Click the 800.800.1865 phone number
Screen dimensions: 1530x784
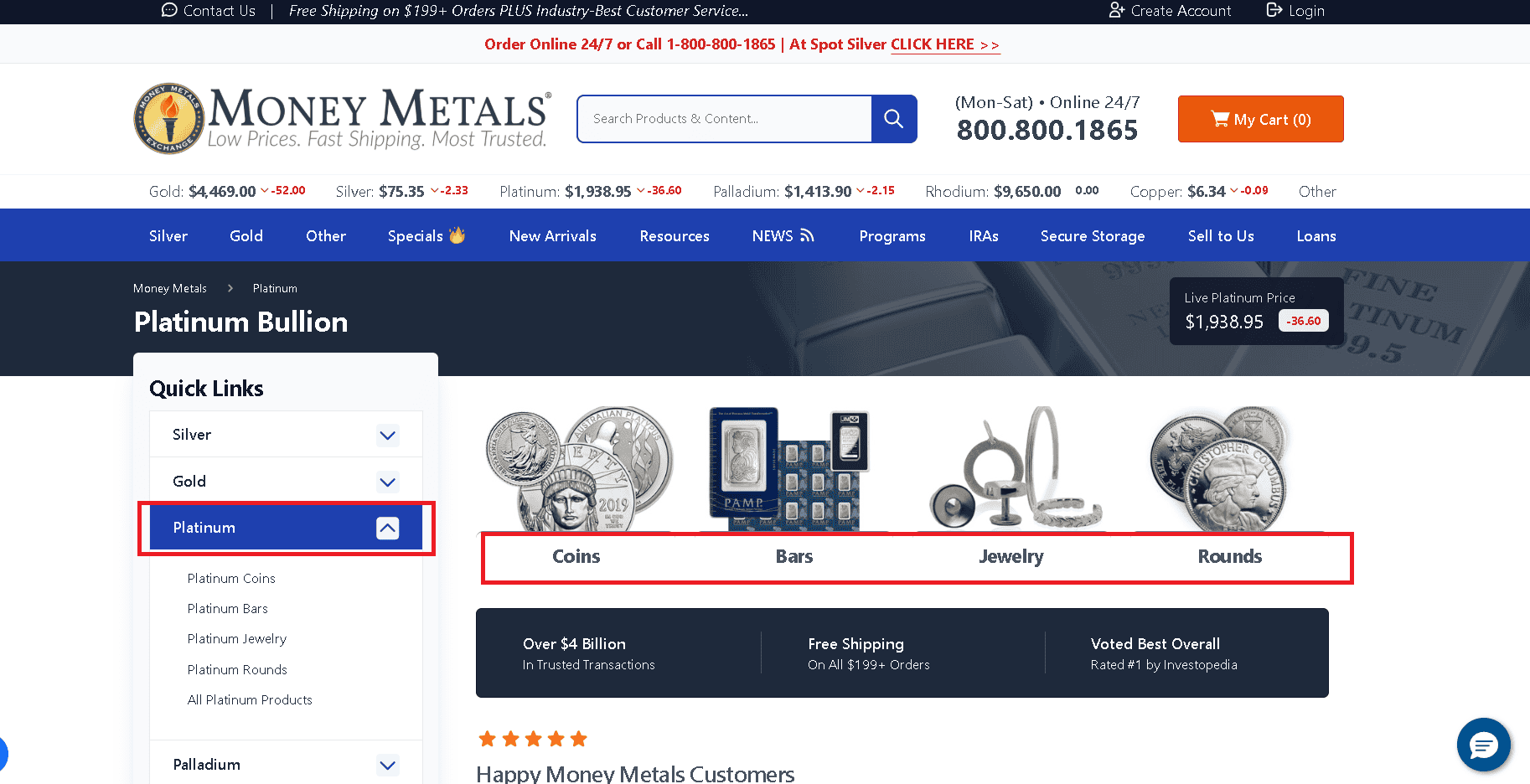[1047, 130]
